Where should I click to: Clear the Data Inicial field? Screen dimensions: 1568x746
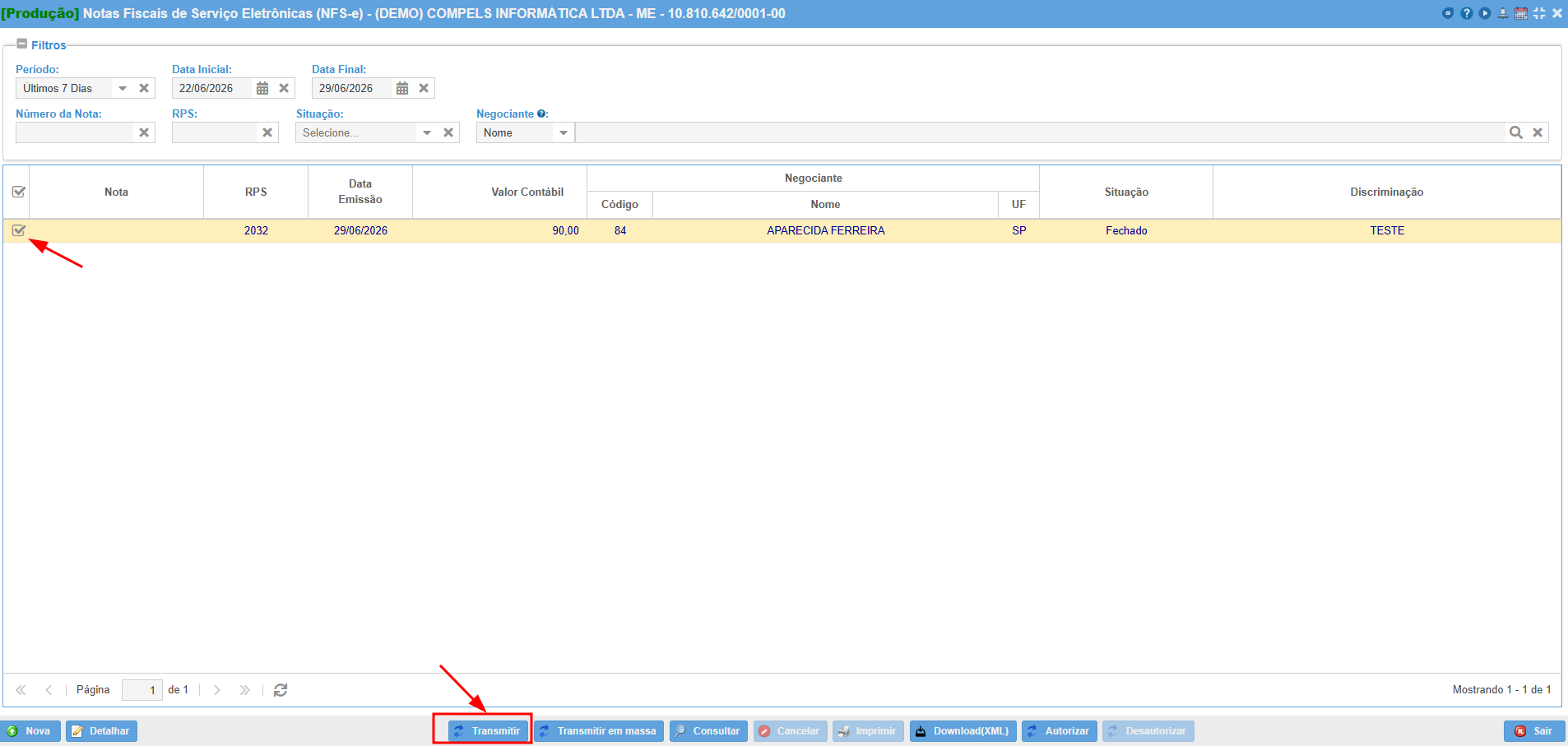click(x=284, y=88)
